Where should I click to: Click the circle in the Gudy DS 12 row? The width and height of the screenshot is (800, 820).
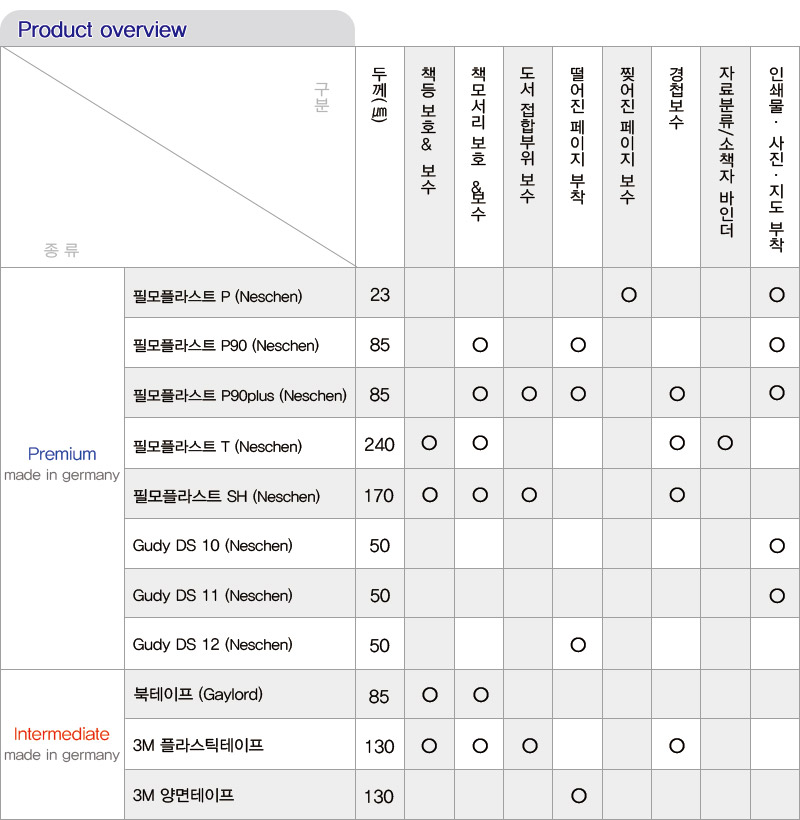pos(578,645)
